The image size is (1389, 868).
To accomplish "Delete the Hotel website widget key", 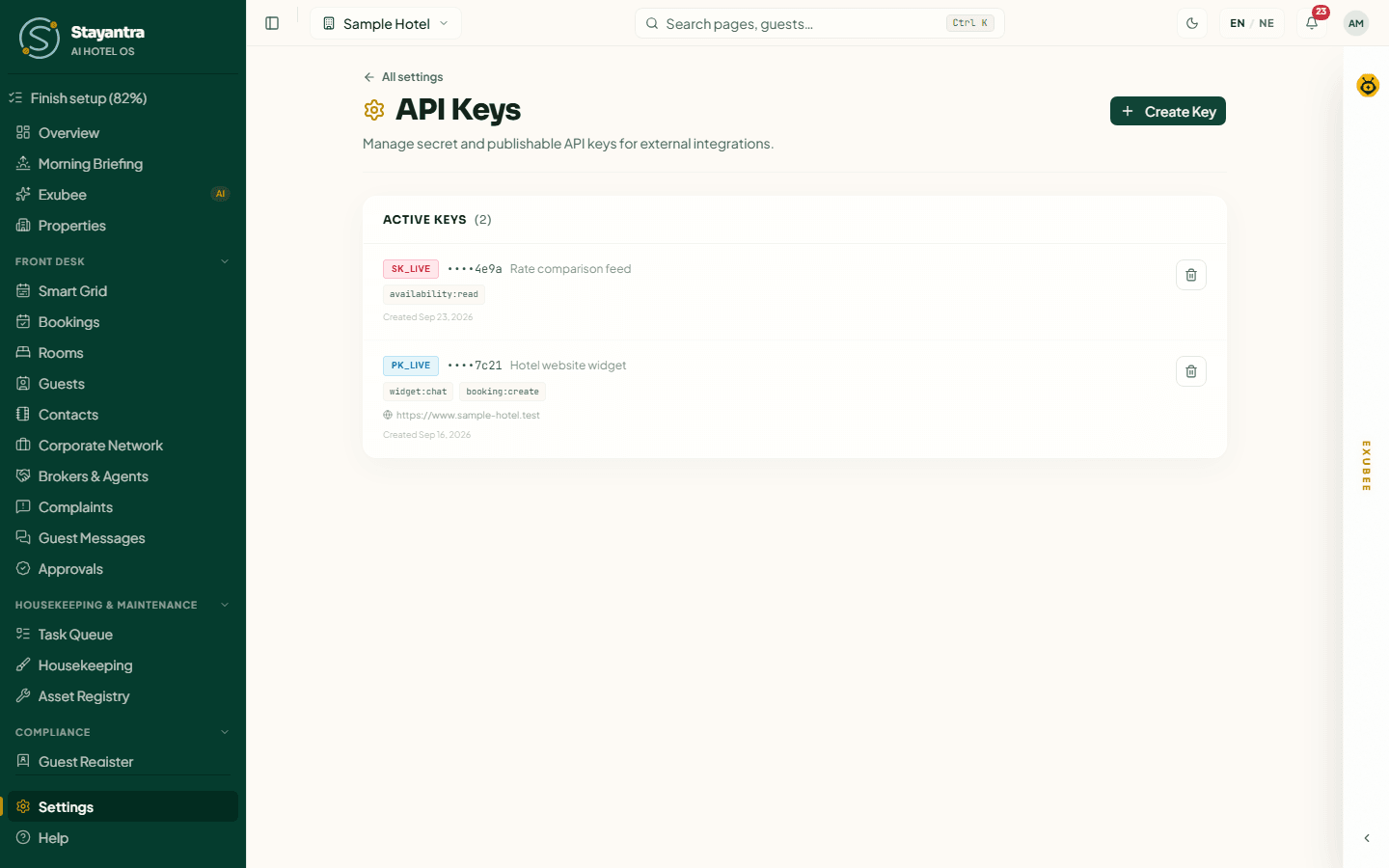I will coord(1191,371).
